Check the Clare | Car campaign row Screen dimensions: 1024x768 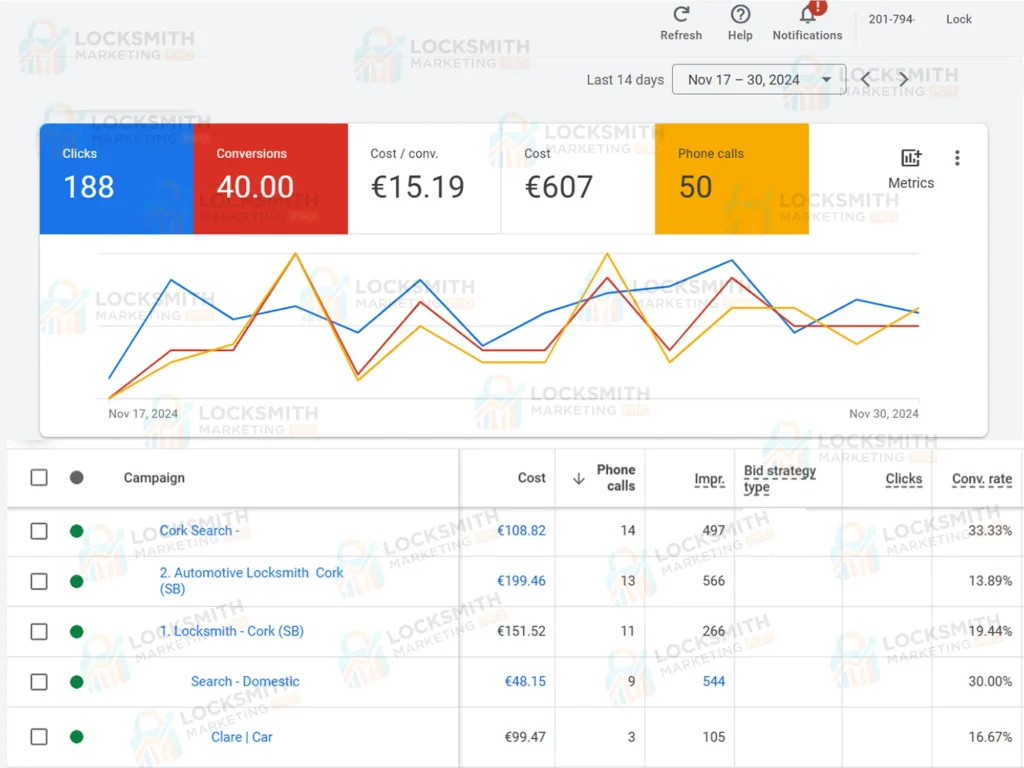pos(39,737)
